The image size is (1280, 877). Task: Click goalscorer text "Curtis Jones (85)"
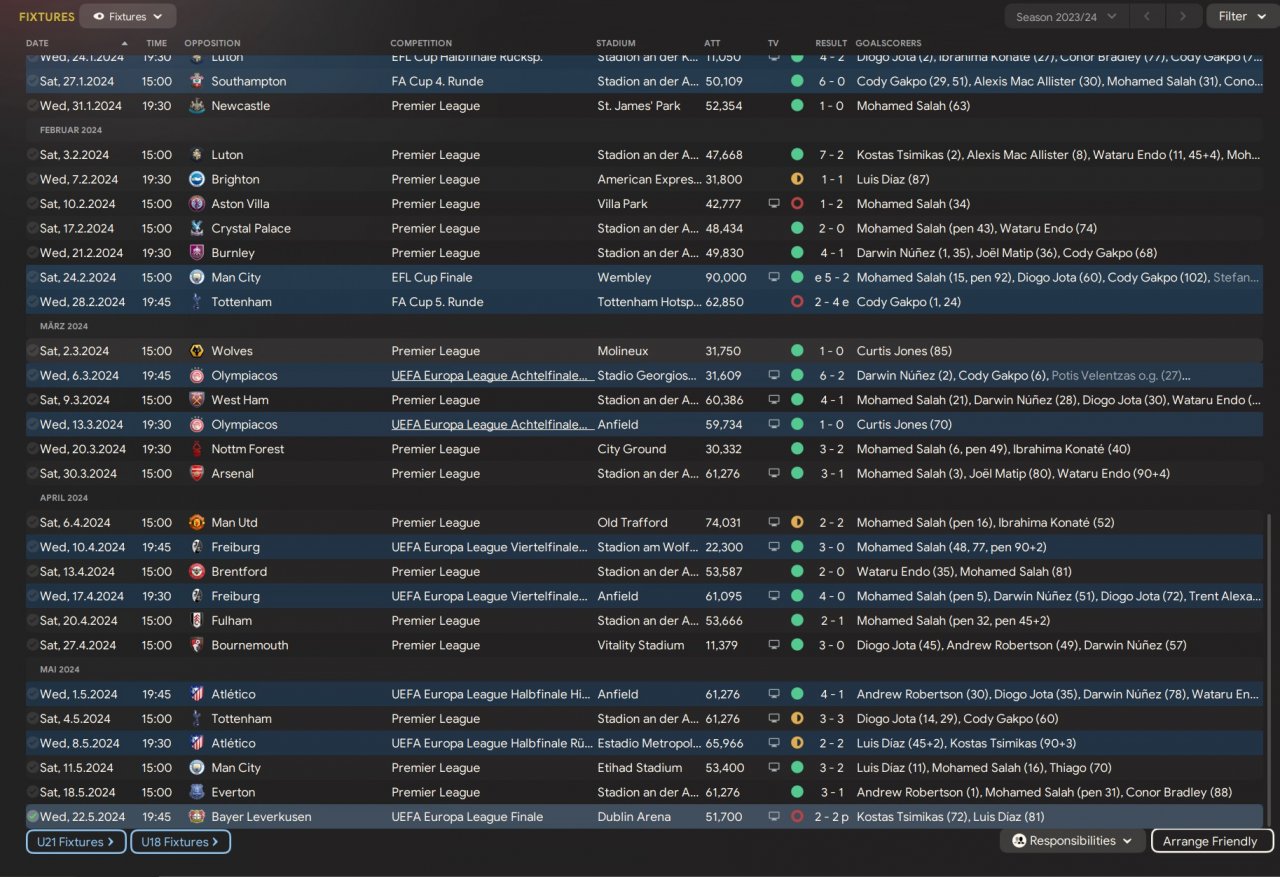point(905,351)
